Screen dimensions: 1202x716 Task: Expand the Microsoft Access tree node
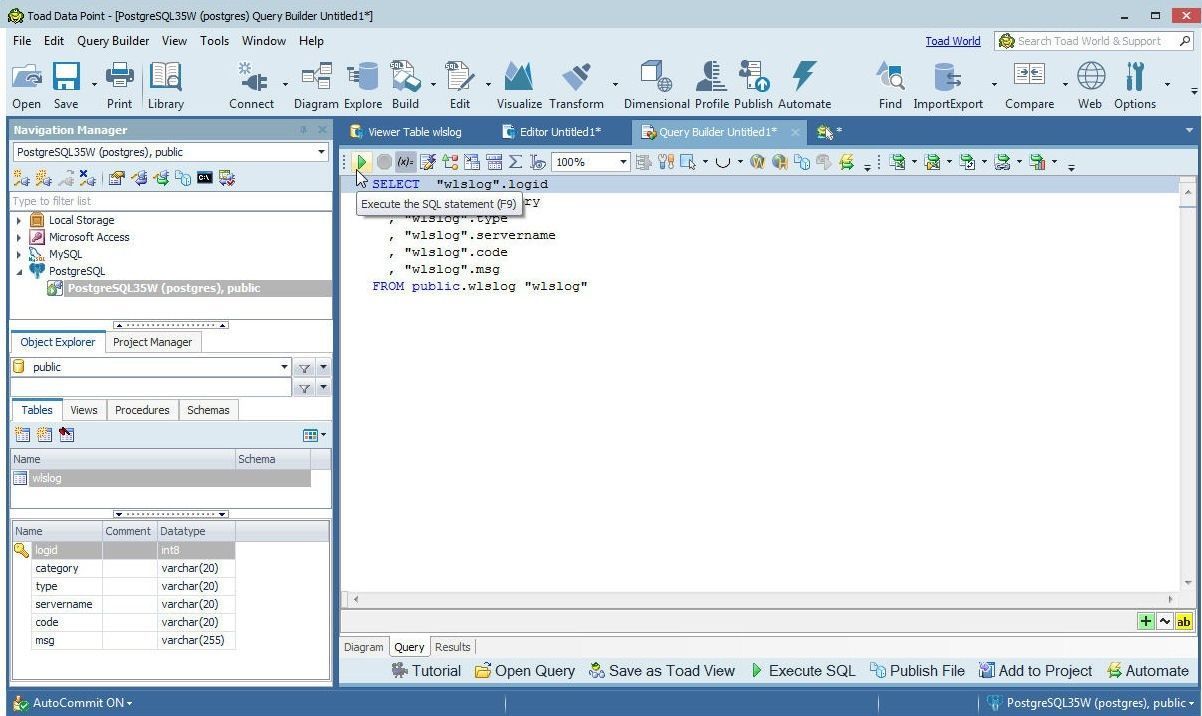19,237
